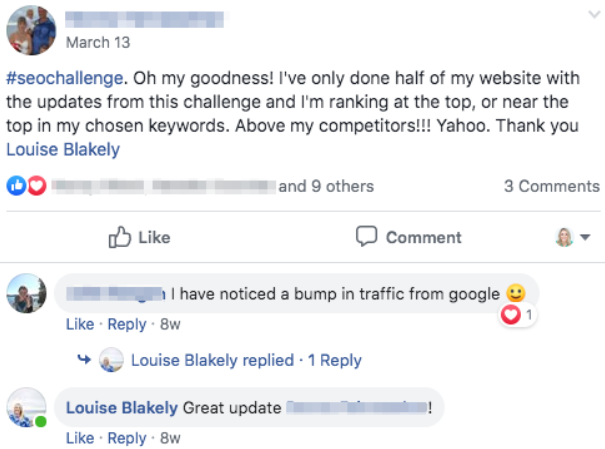Like the first comment about traffic

(x=80, y=324)
